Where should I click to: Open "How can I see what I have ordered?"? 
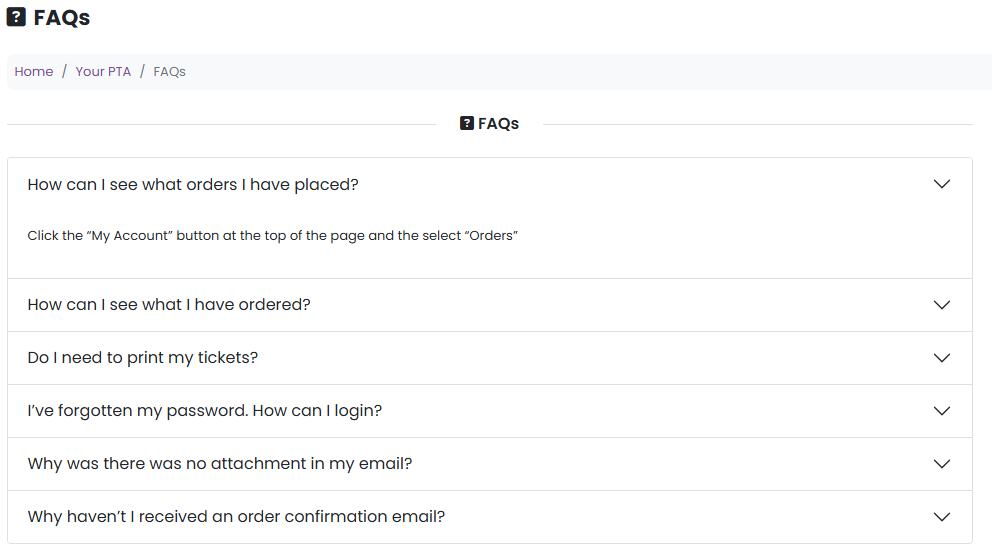pos(169,305)
